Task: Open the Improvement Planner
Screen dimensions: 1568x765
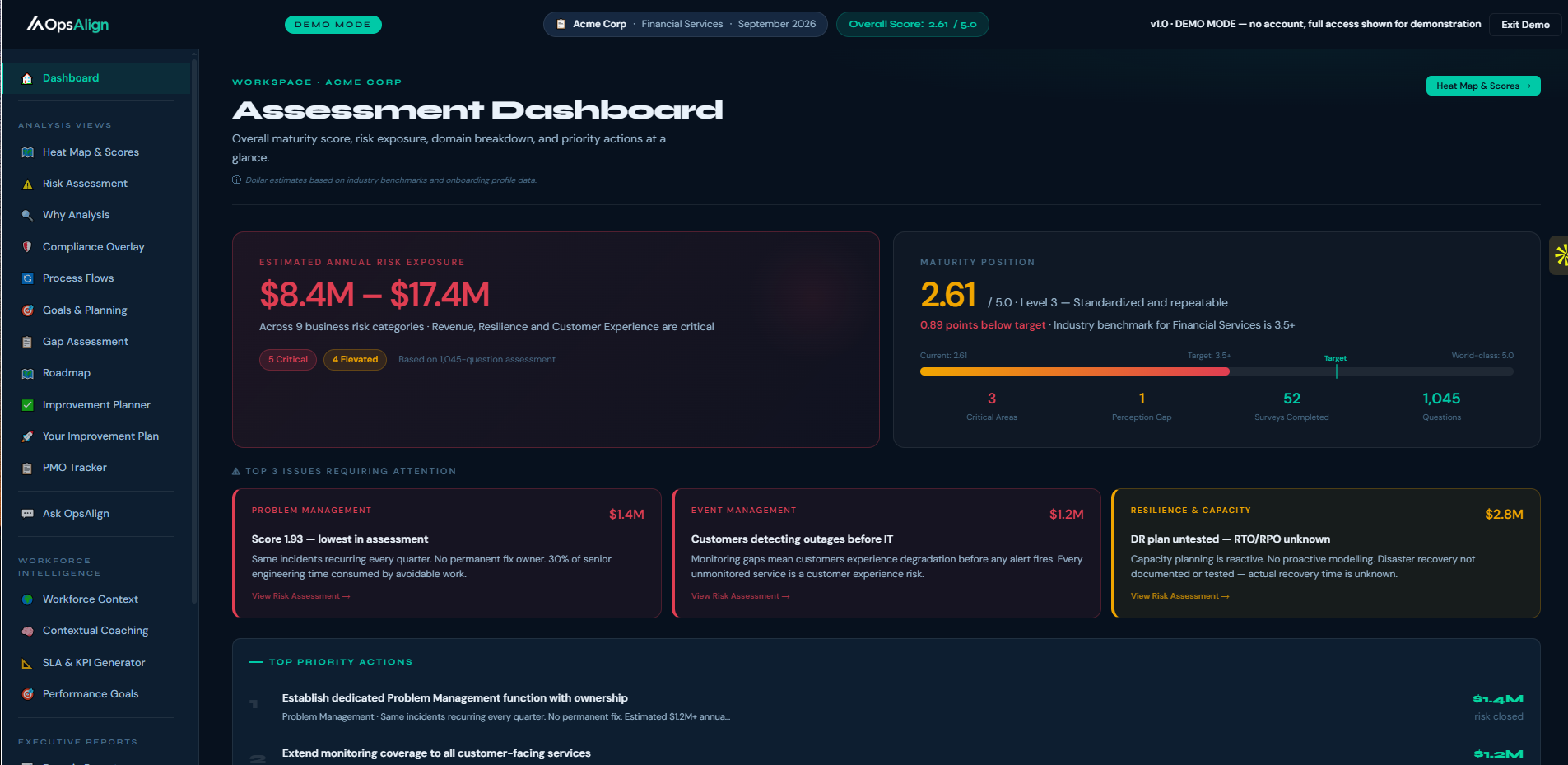Action: (97, 405)
